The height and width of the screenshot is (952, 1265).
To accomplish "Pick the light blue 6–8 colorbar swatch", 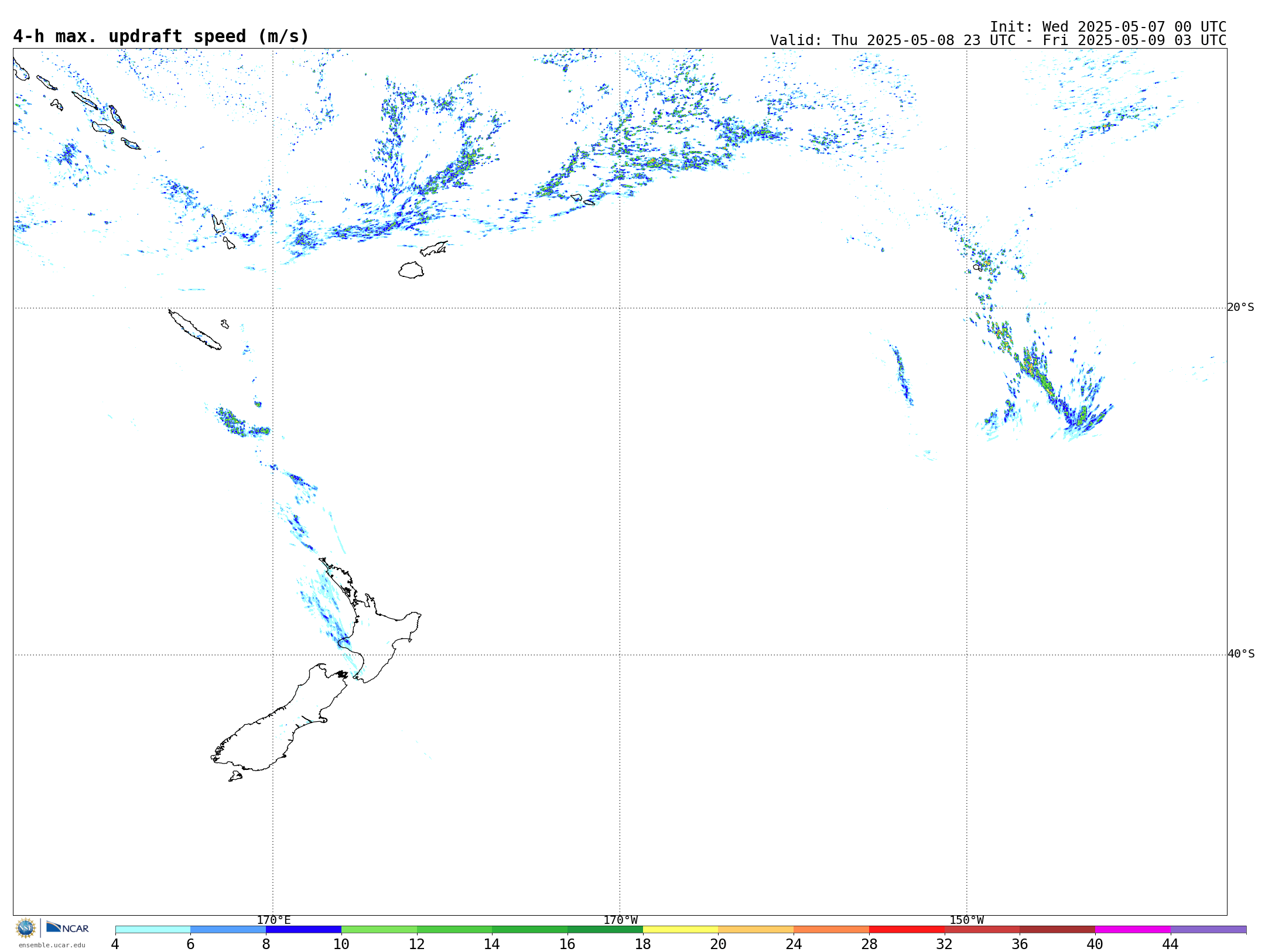I will (228, 930).
